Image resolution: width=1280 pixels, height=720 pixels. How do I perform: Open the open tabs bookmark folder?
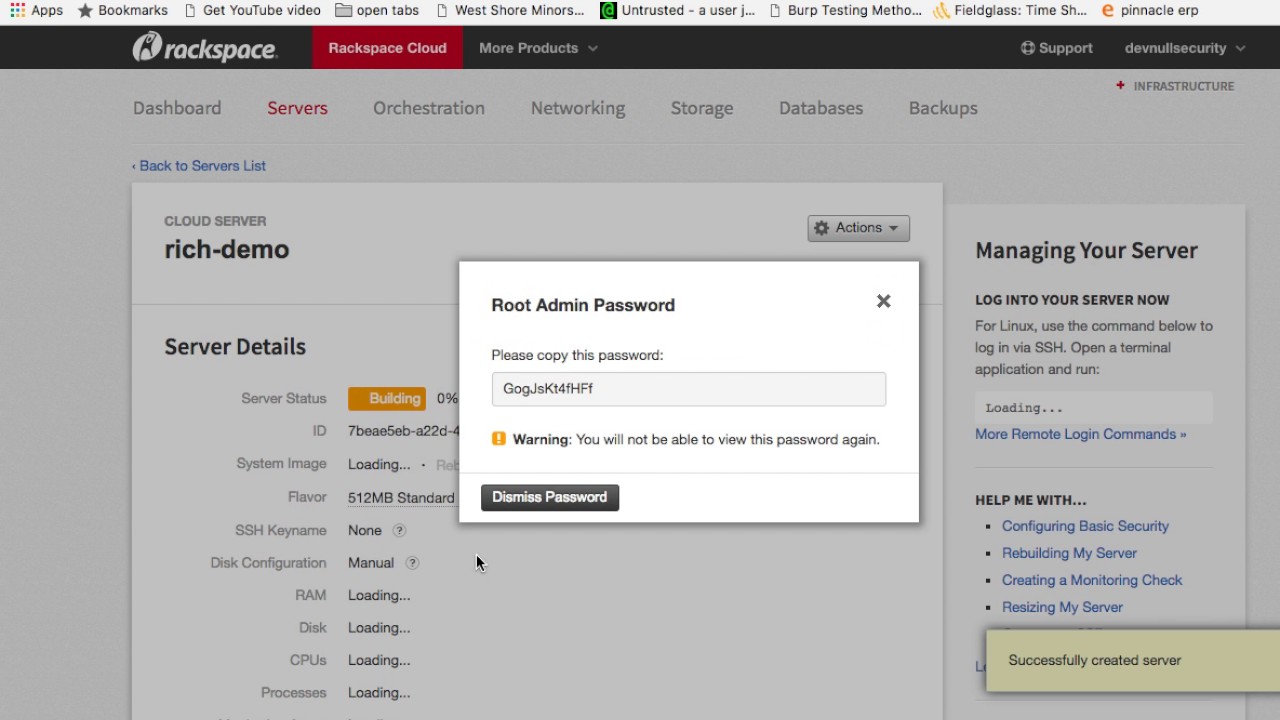point(376,10)
